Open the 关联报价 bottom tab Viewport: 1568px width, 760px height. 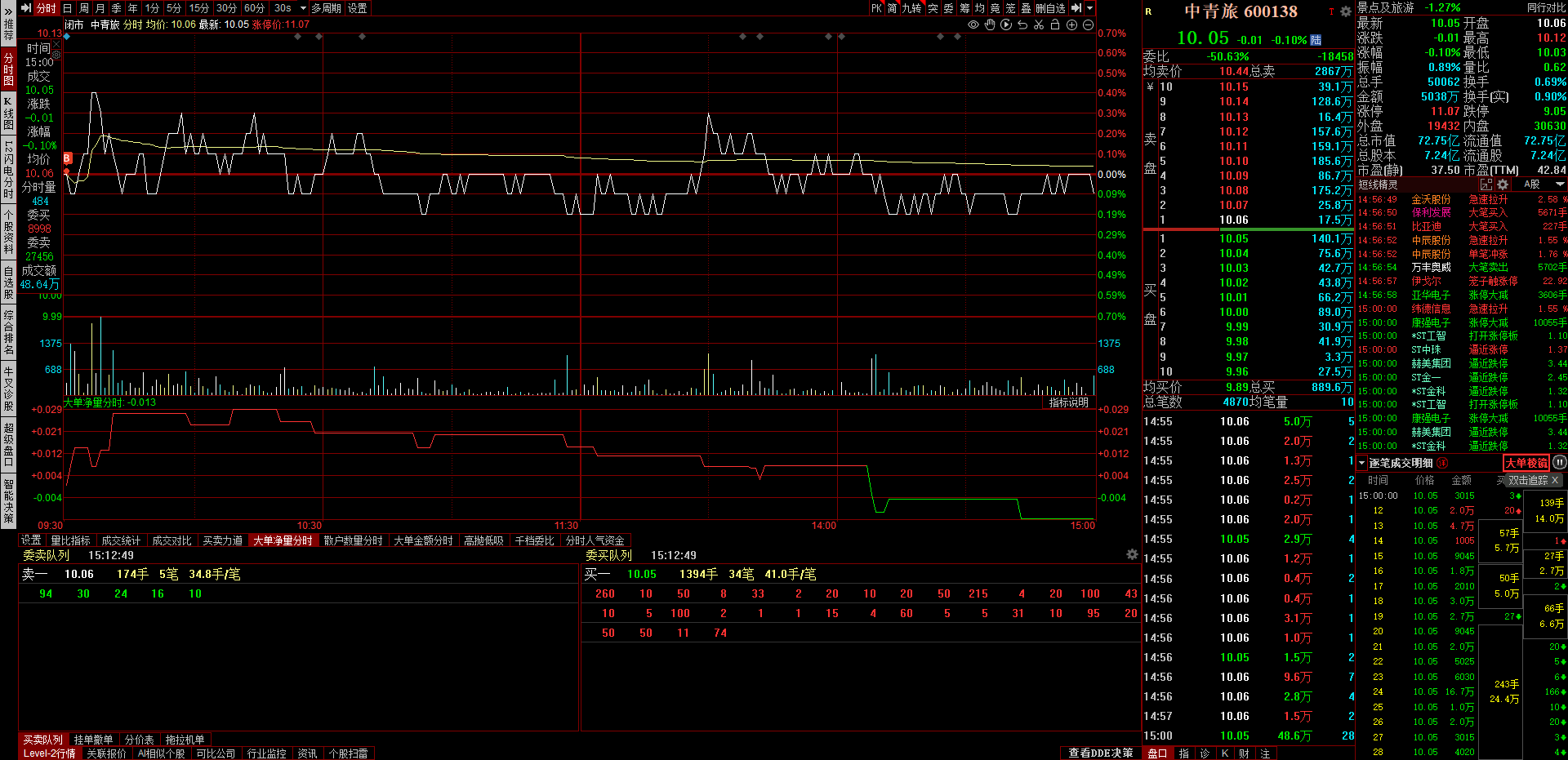pos(106,753)
